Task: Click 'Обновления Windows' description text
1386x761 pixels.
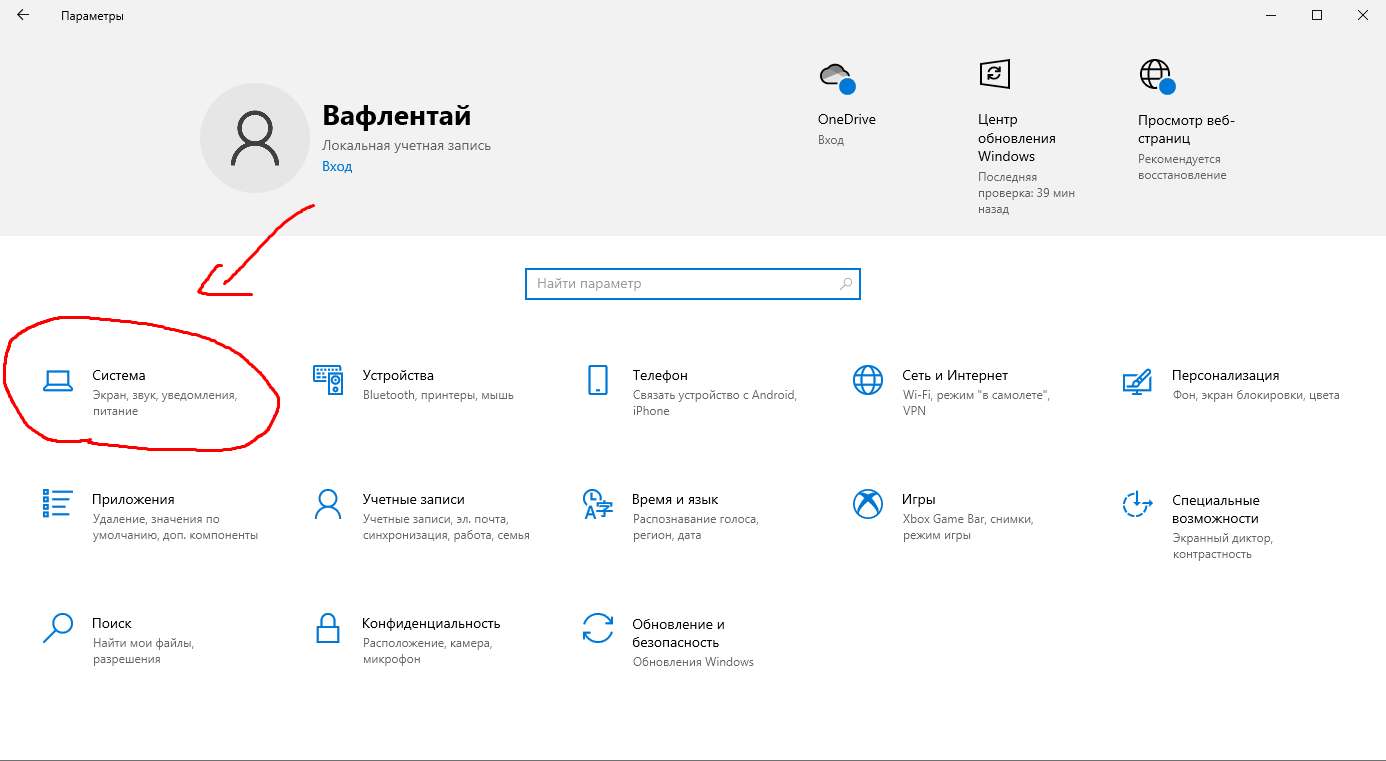Action: point(693,662)
